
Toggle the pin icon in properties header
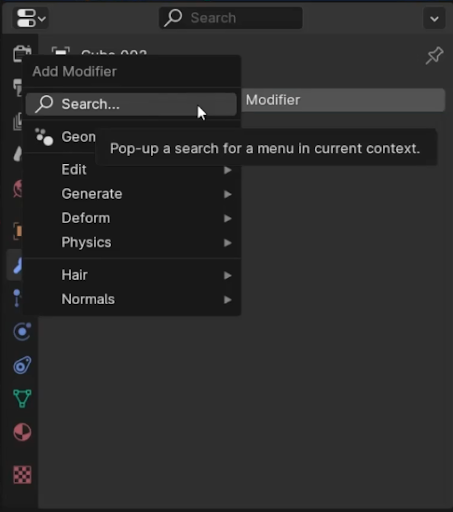point(434,55)
